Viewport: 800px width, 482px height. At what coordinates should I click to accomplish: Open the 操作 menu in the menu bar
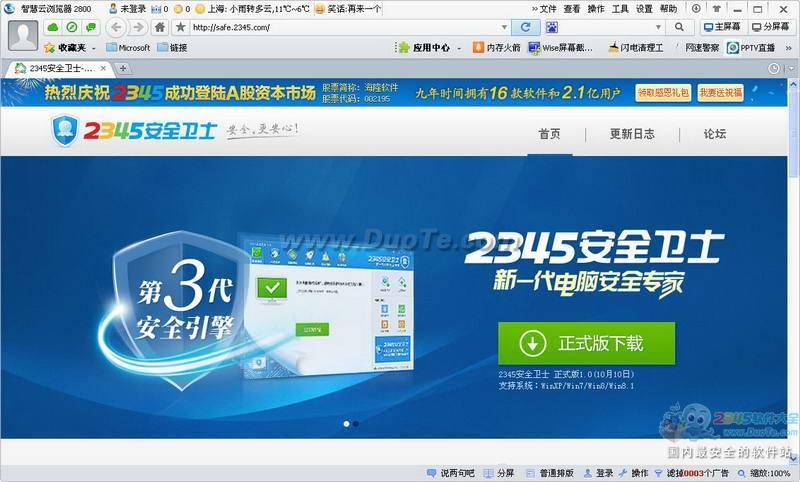click(596, 9)
